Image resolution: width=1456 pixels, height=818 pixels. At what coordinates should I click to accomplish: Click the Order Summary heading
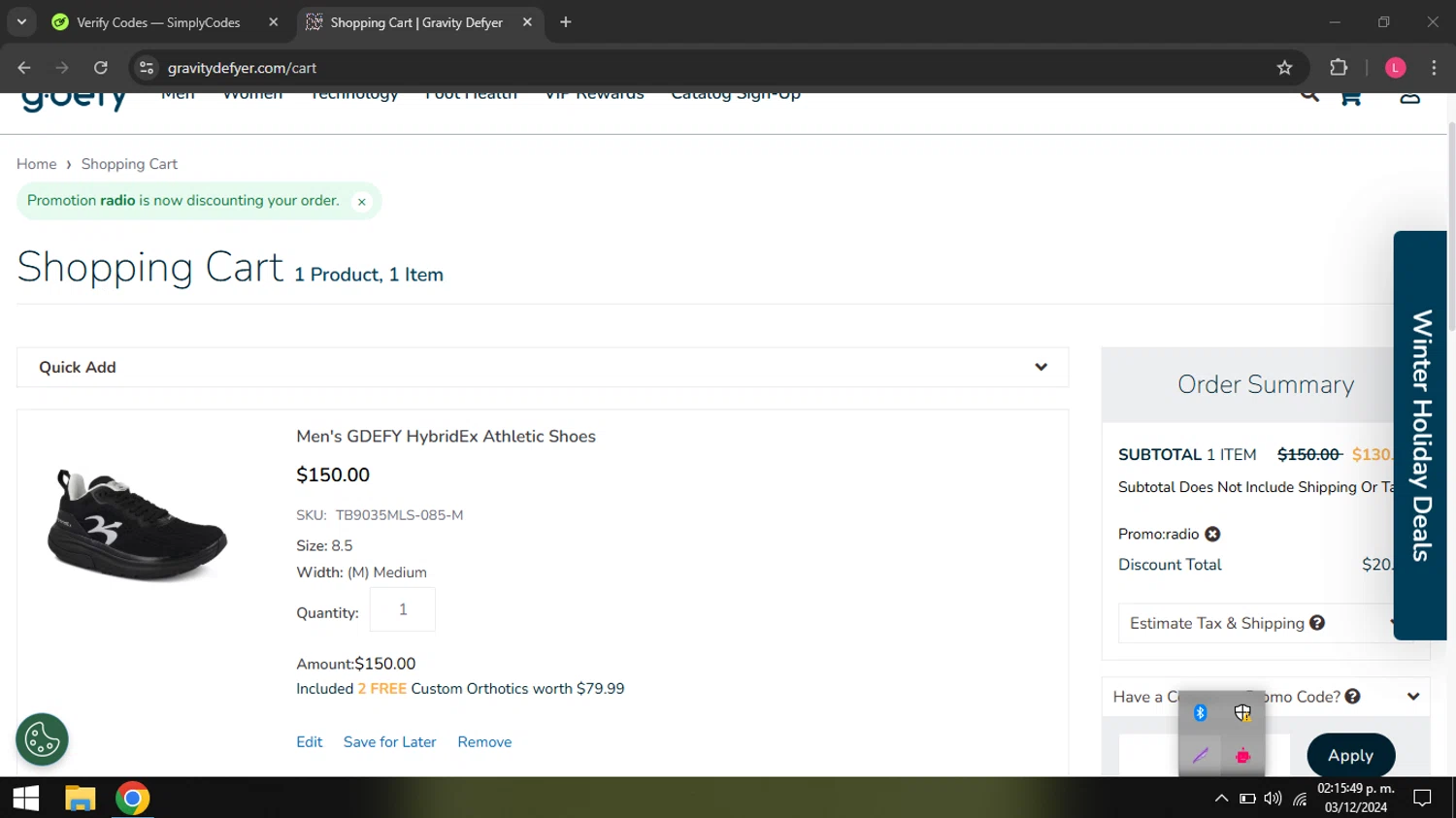tap(1266, 384)
